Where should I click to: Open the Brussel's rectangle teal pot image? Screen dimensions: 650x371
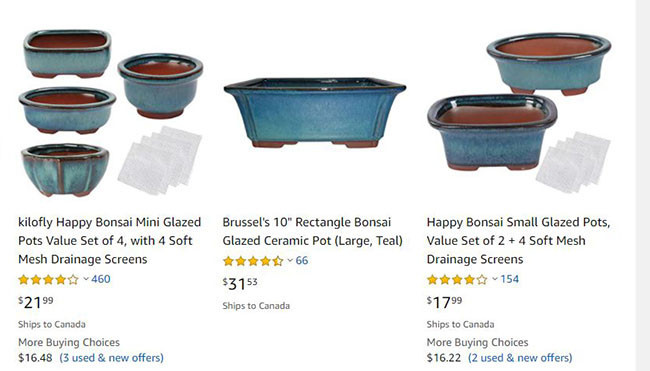click(315, 112)
